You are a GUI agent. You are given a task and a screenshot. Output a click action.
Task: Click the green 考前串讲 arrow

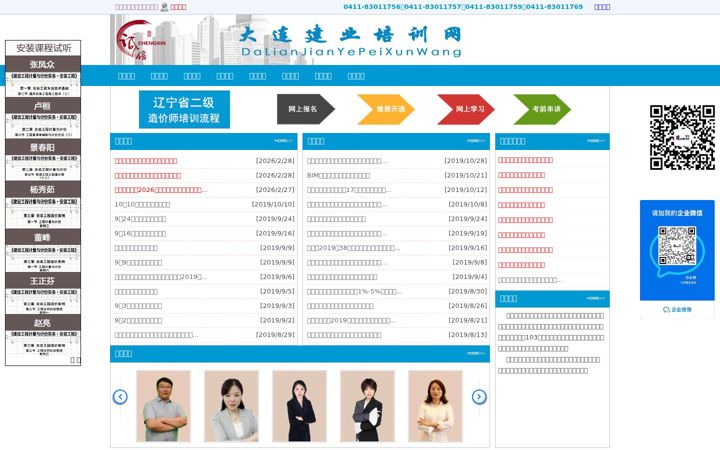(542, 109)
